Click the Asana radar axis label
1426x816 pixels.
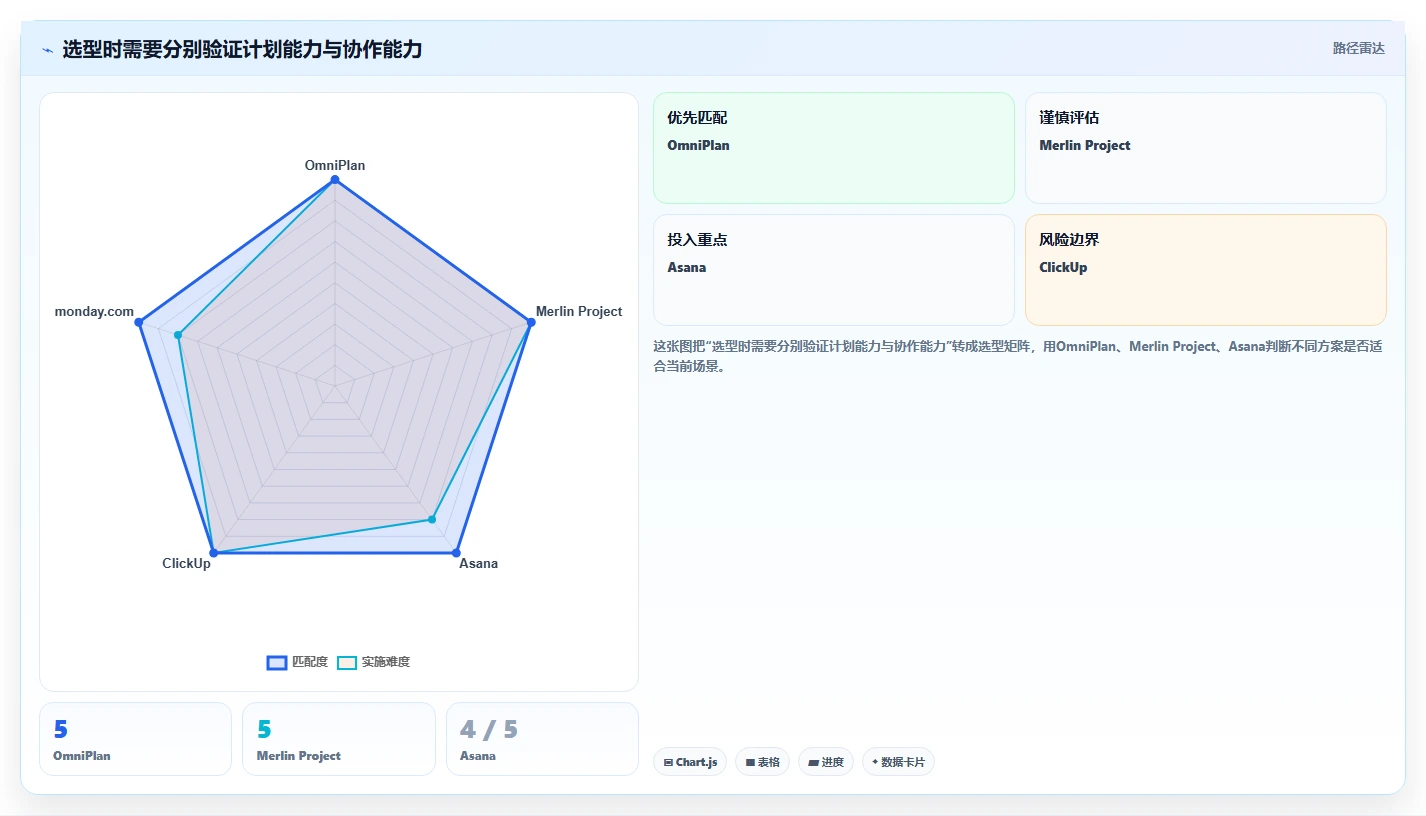(x=478, y=563)
